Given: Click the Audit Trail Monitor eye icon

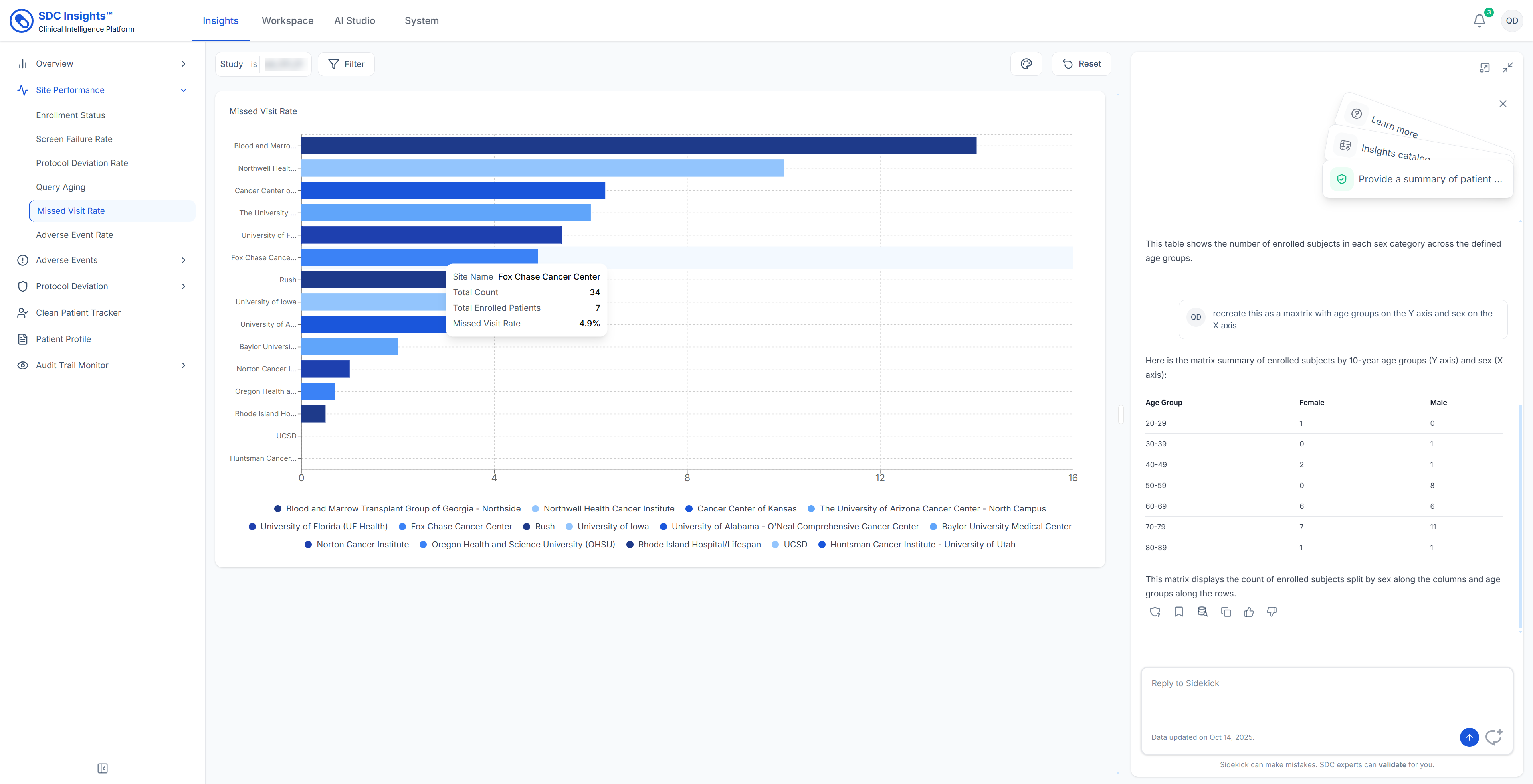Looking at the screenshot, I should [23, 365].
